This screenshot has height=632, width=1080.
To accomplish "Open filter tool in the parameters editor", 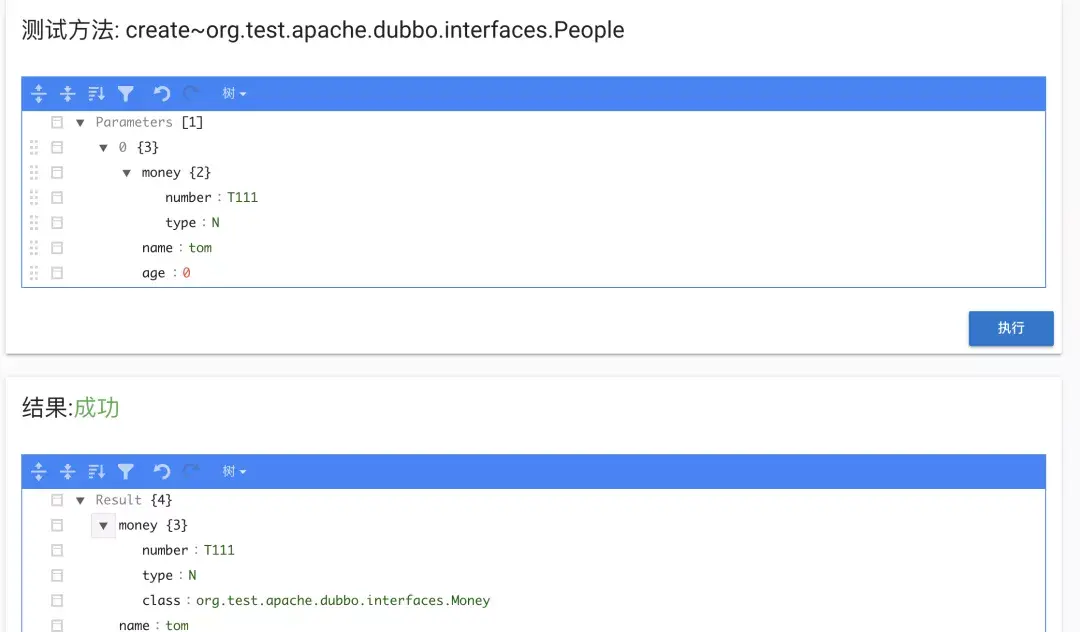I will pos(125,94).
